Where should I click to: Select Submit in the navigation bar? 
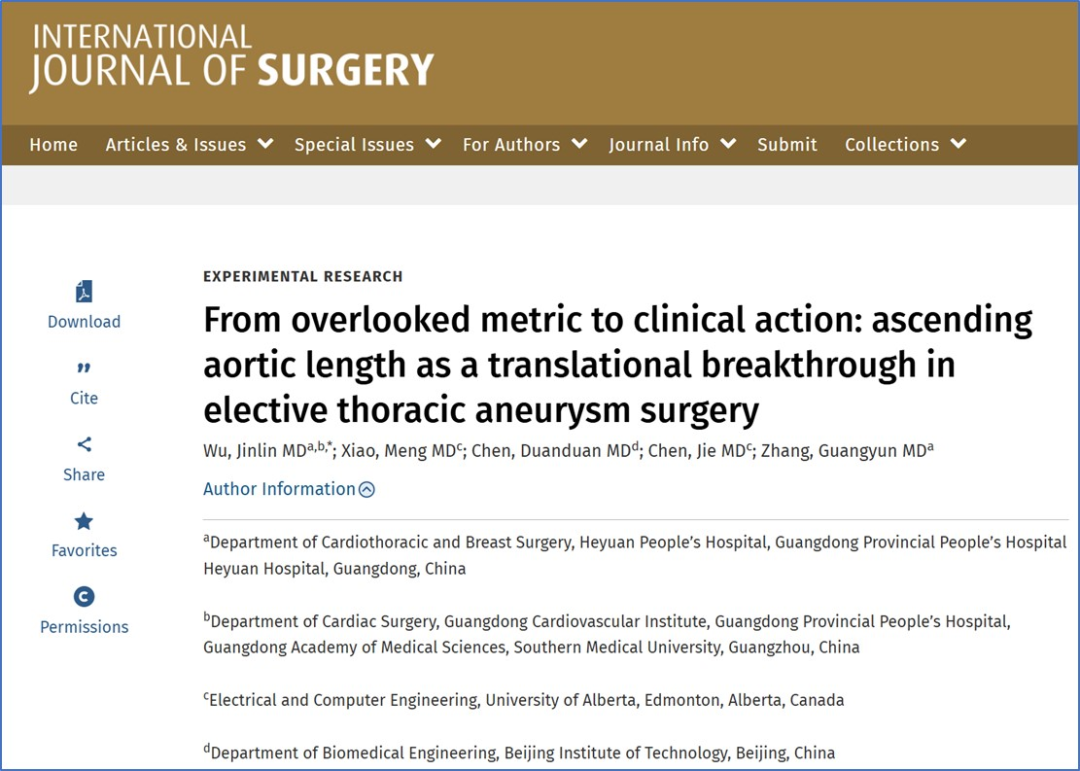(x=787, y=145)
